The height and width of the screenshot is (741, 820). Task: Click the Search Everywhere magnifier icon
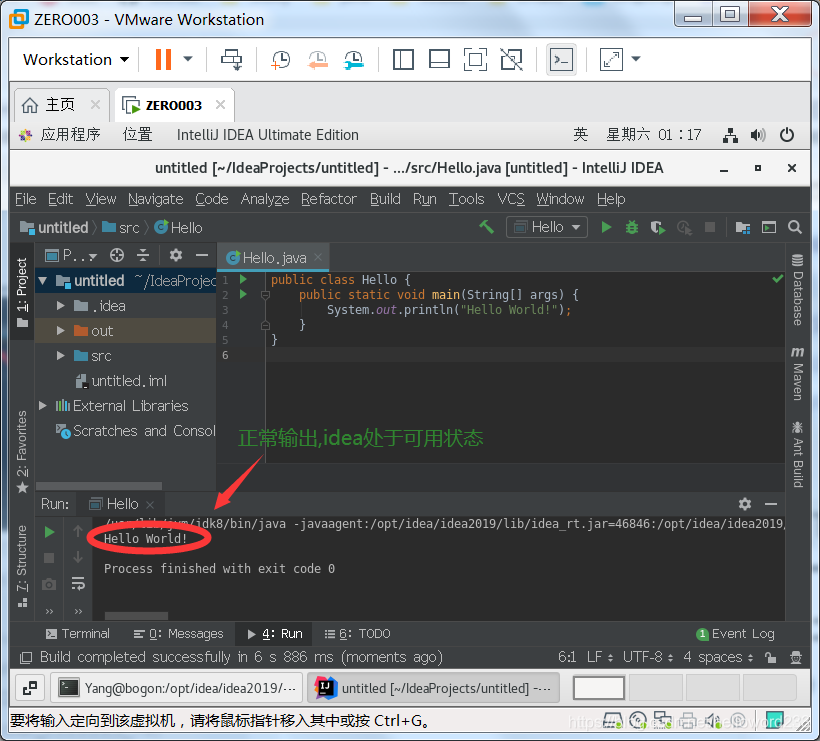coord(794,227)
